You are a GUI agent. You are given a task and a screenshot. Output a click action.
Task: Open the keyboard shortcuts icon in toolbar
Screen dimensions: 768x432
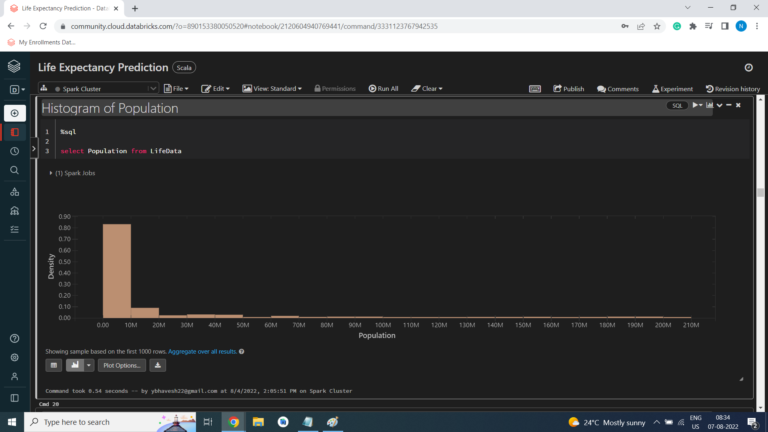click(x=535, y=88)
